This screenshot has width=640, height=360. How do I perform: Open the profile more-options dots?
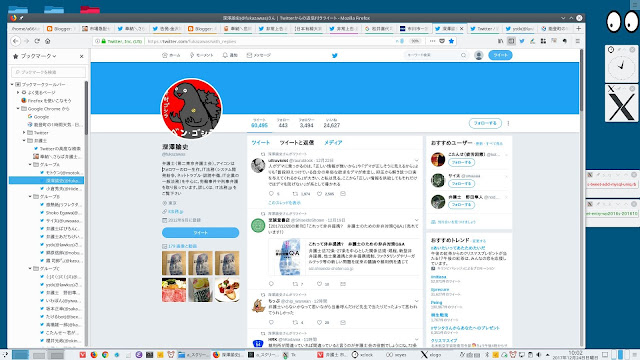508,123
